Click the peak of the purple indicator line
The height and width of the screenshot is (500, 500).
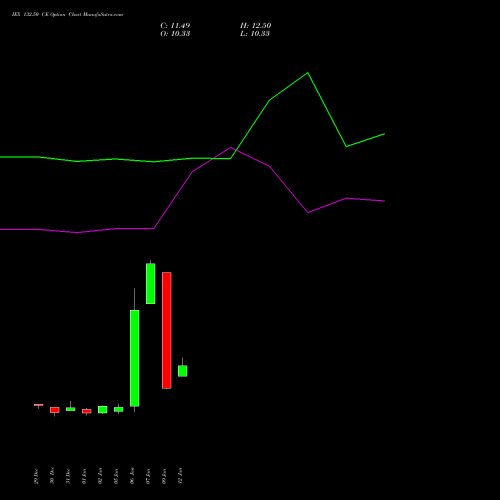[231, 147]
